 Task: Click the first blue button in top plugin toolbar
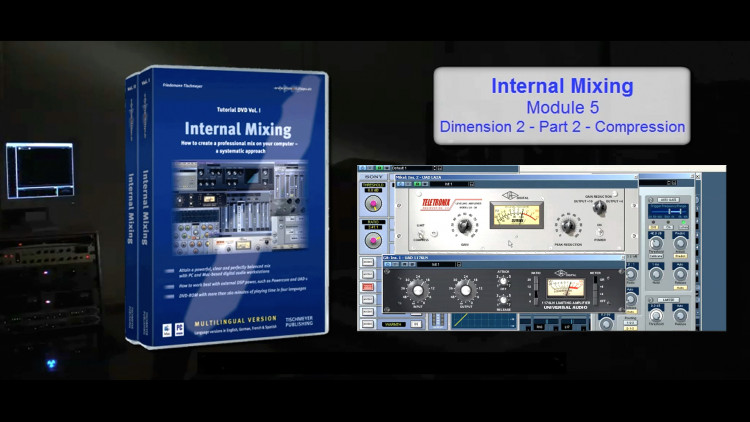click(x=362, y=168)
